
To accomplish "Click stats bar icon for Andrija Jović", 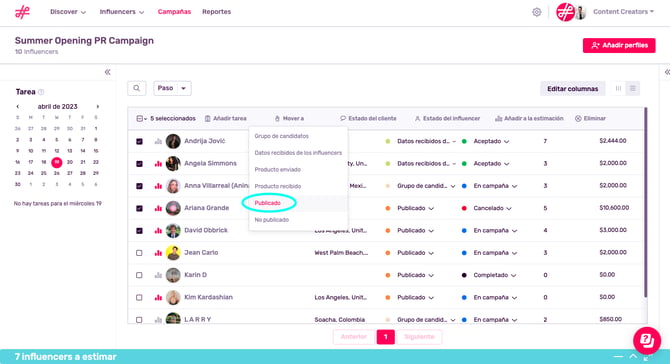I will [x=158, y=141].
